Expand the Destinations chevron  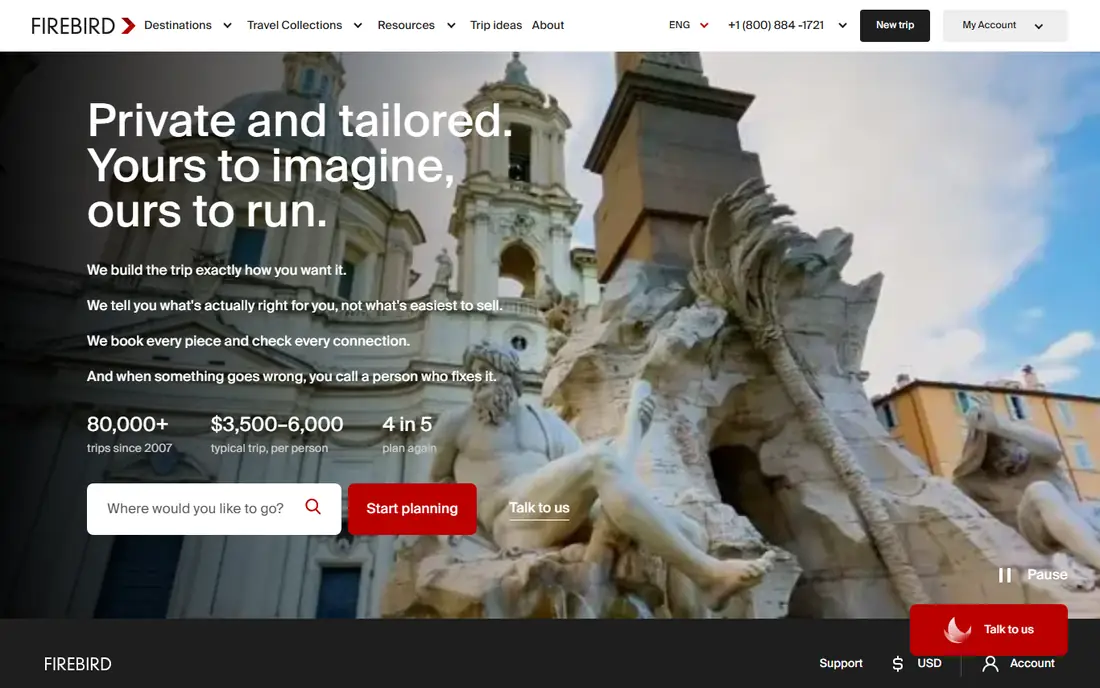coord(227,26)
